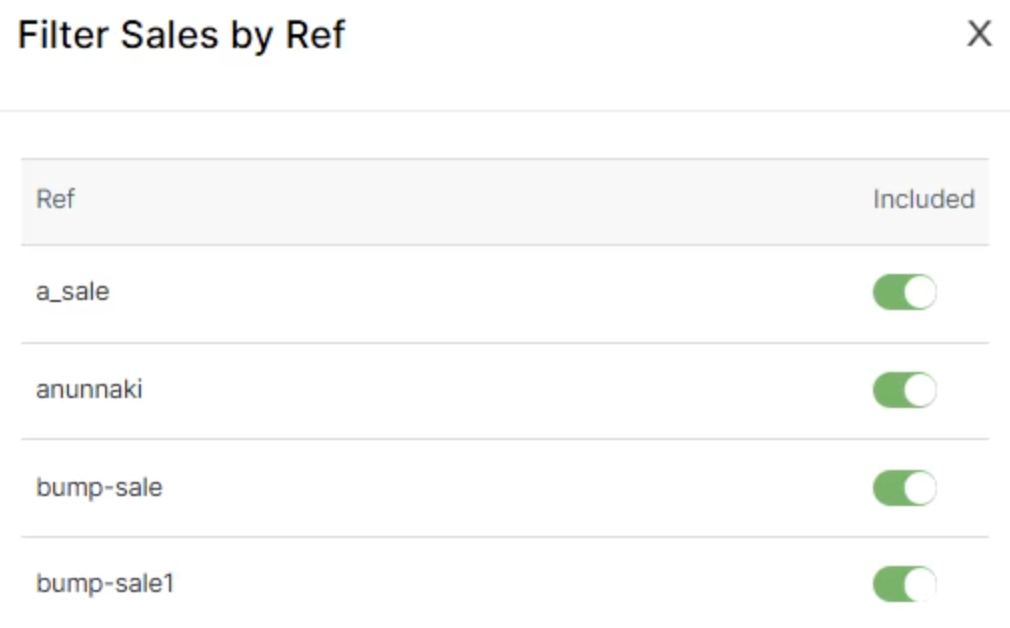This screenshot has width=1010, height=628.
Task: Click the Filter Sales by Ref title
Action: 181,35
